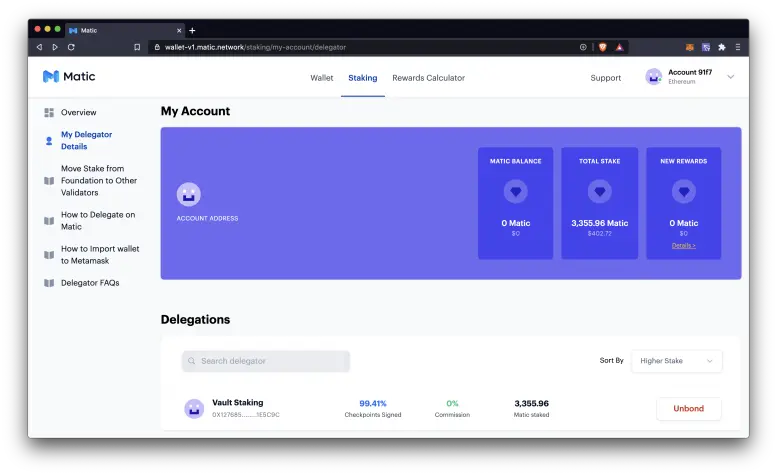Click the Overview grid icon in sidebar
This screenshot has height=475, width=777.
coord(49,112)
